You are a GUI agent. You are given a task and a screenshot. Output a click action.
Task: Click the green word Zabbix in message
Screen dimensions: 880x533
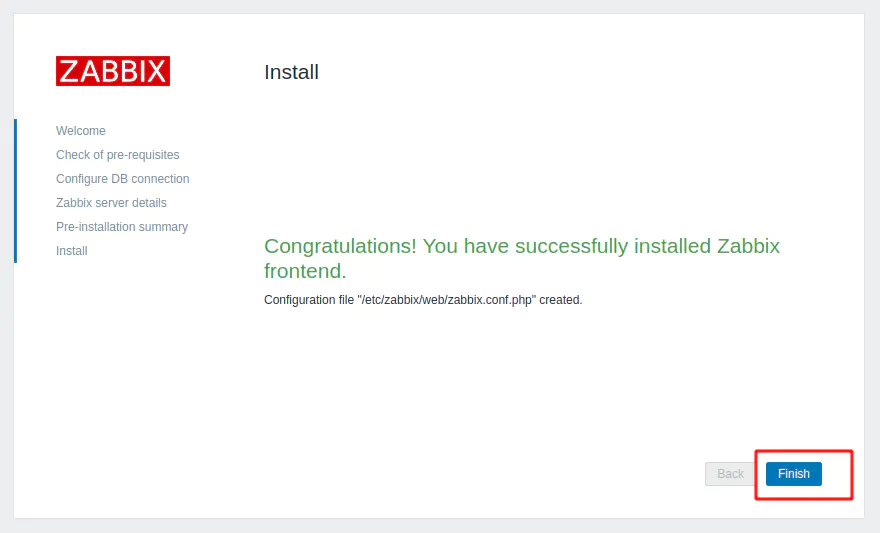(x=748, y=246)
